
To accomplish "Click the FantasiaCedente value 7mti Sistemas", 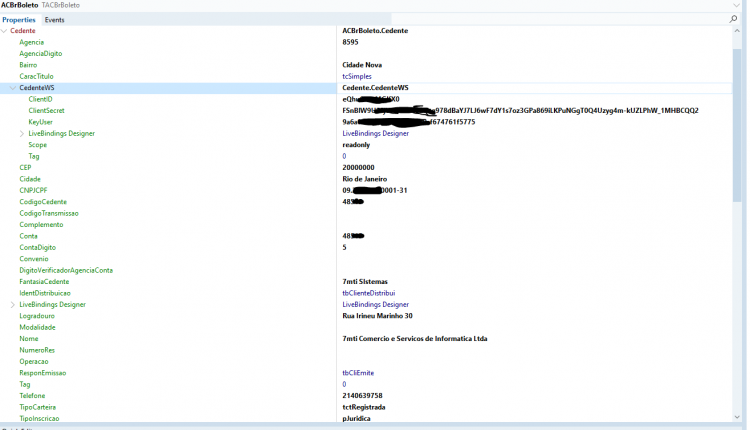I will point(365,282).
